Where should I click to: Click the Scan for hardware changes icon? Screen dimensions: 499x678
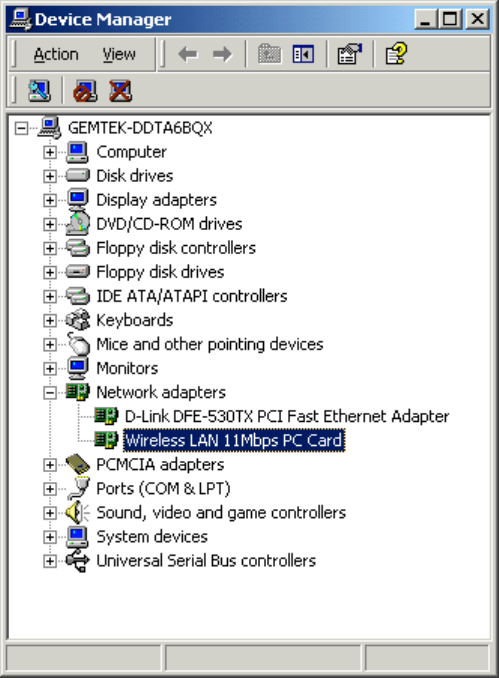pos(39,91)
